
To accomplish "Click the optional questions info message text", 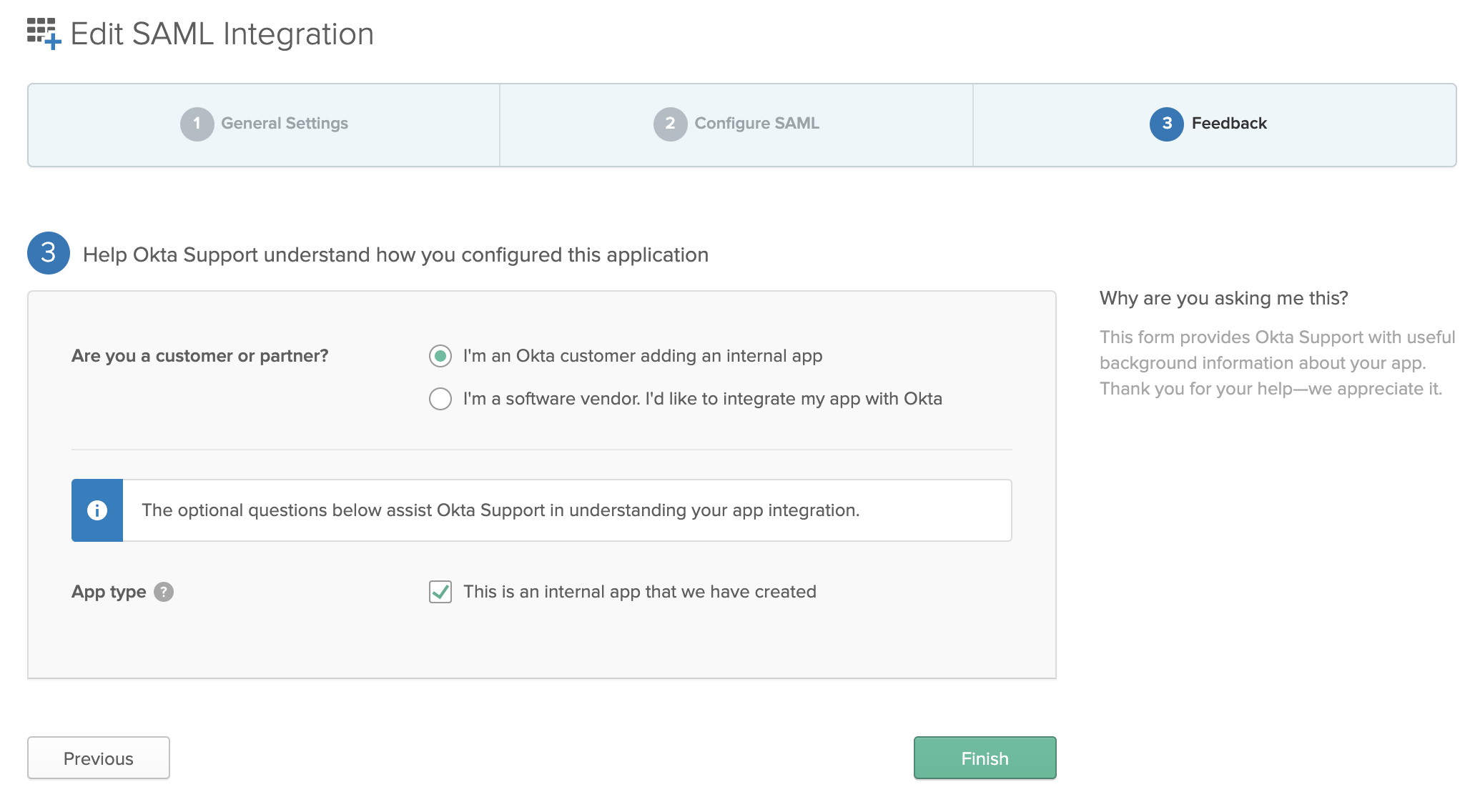I will click(x=500, y=510).
